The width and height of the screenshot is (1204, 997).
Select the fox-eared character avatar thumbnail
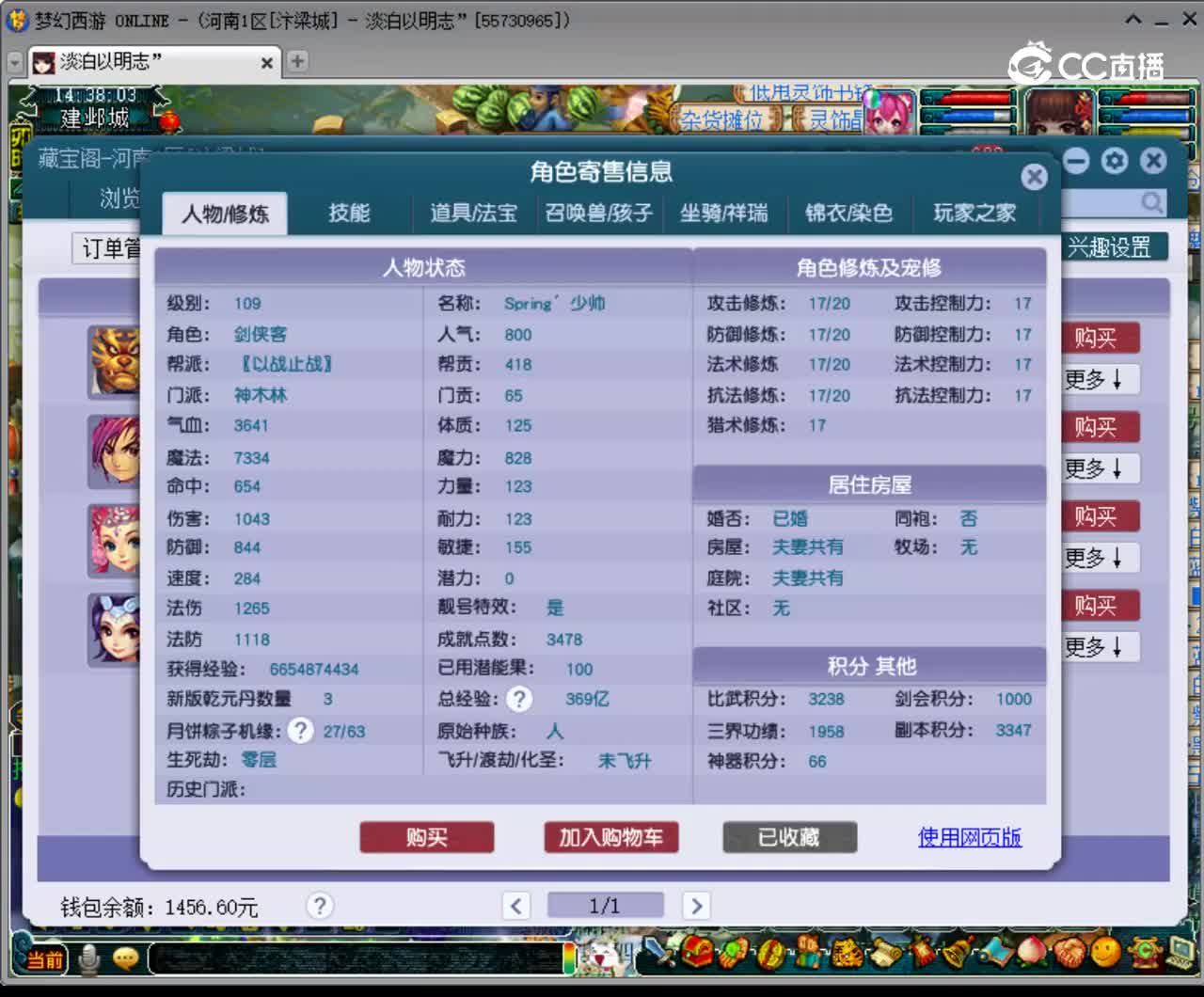[x=114, y=629]
